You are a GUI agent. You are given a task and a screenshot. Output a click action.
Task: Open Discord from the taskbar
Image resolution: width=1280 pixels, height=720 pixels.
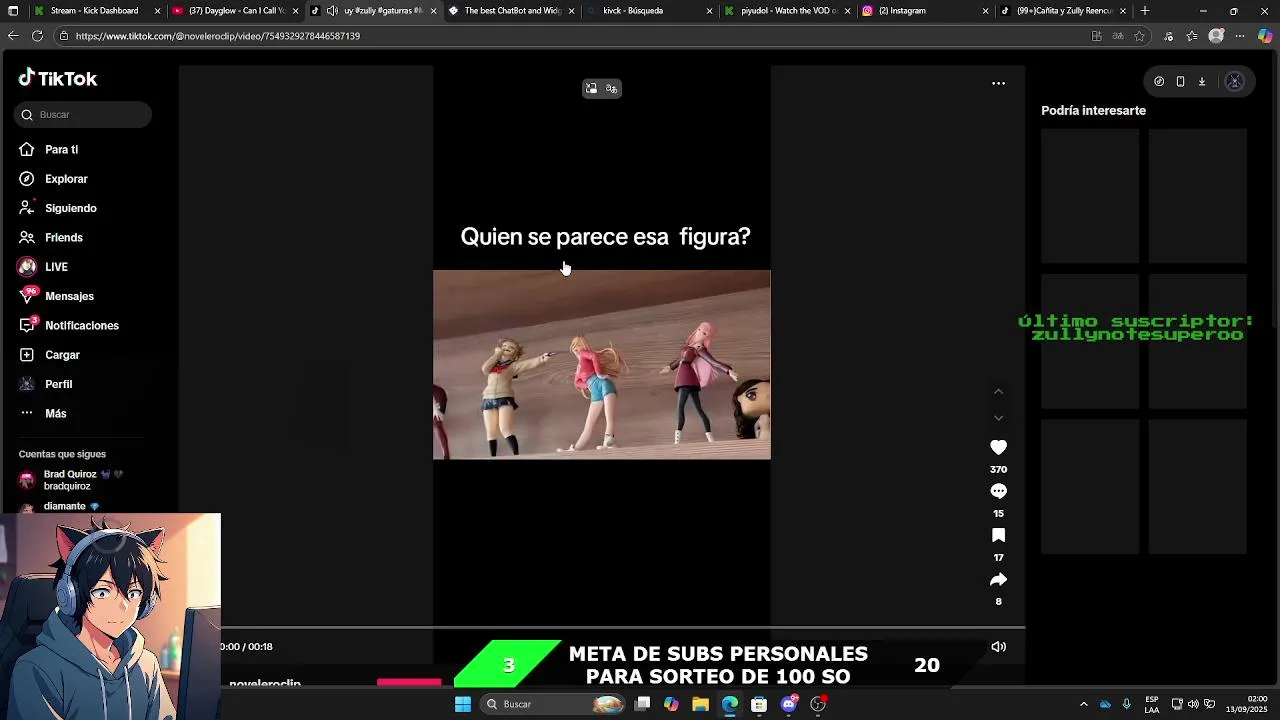(788, 704)
